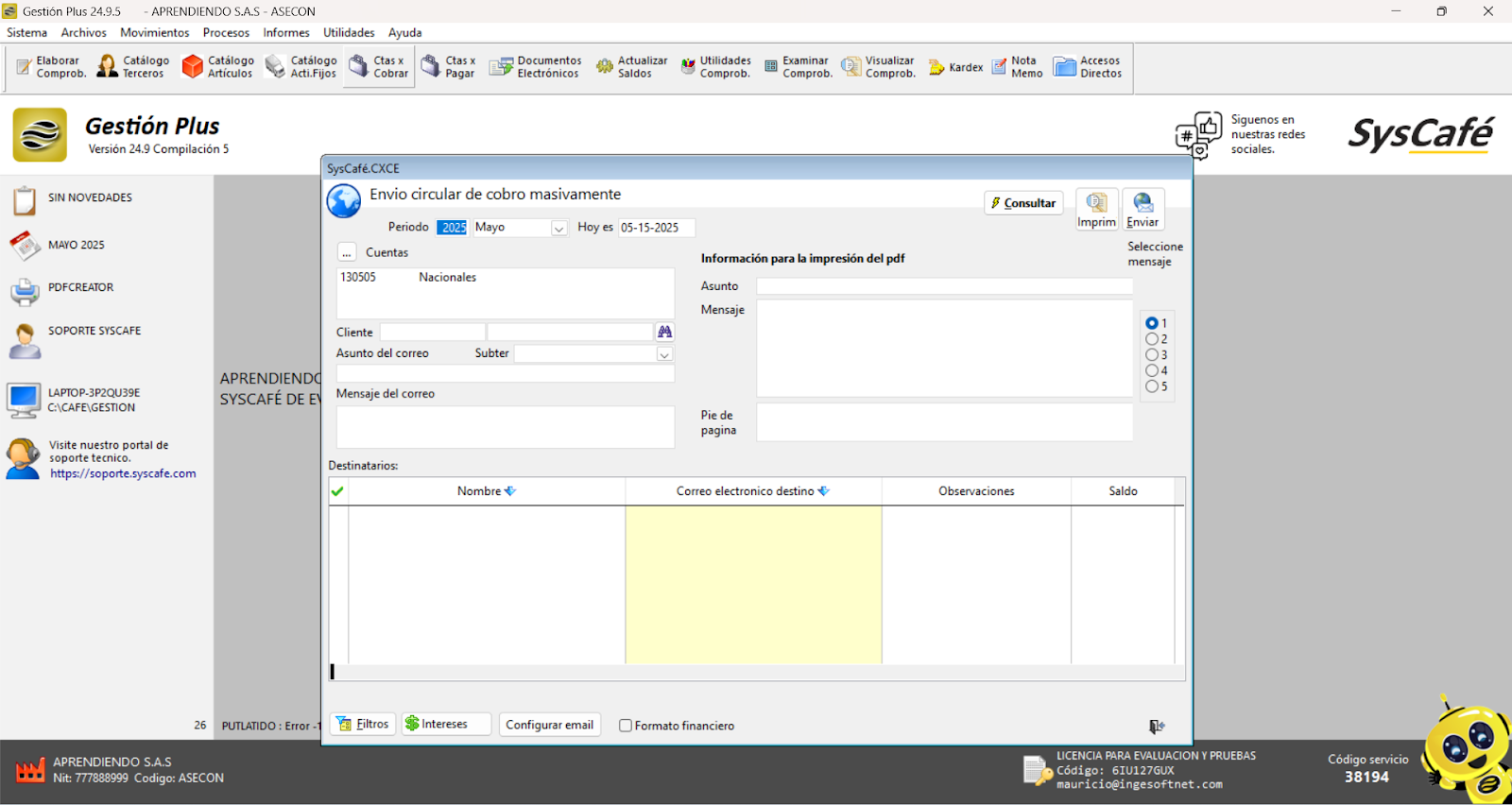Choose message radio option 5
This screenshot has width=1512, height=805.
tap(1152, 386)
